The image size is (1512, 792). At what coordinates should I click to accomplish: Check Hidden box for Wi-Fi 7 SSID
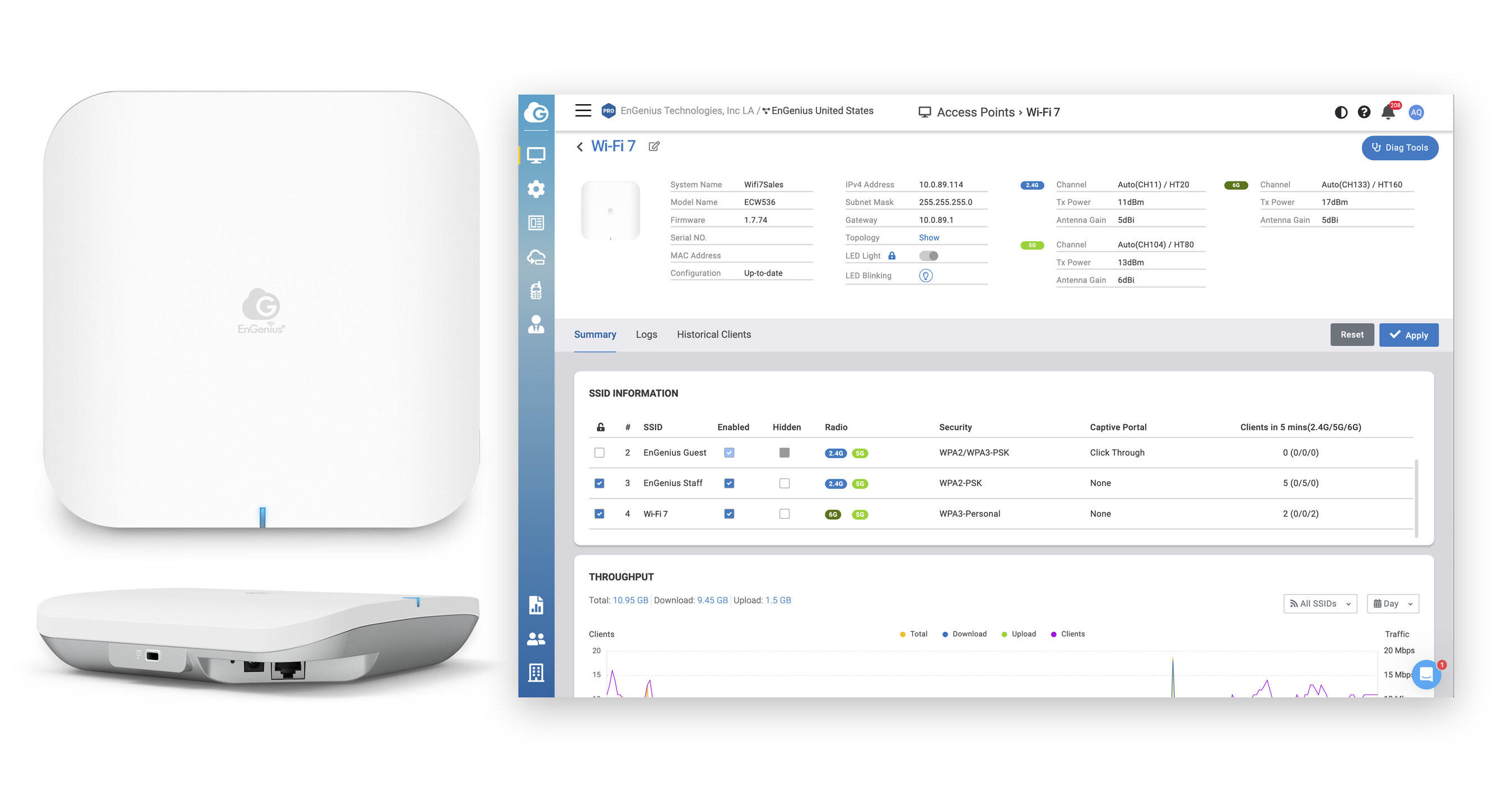[x=784, y=514]
